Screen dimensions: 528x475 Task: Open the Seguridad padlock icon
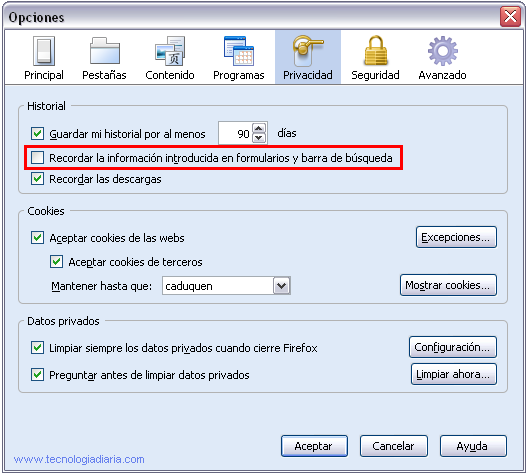coord(376,50)
